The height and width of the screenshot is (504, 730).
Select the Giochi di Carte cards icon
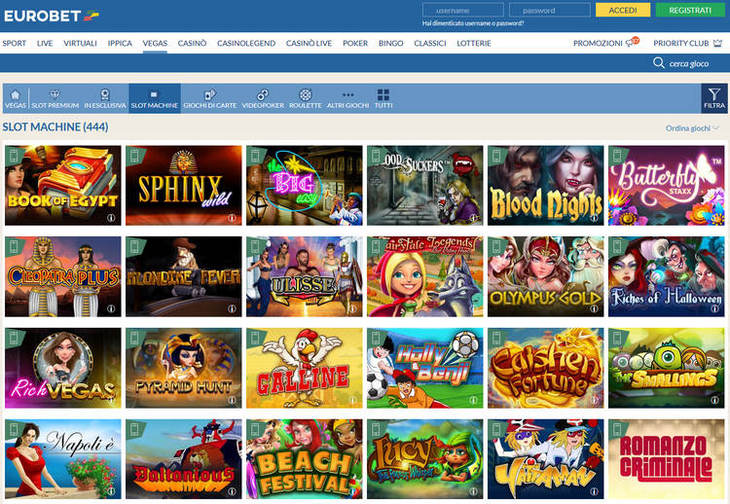point(210,94)
